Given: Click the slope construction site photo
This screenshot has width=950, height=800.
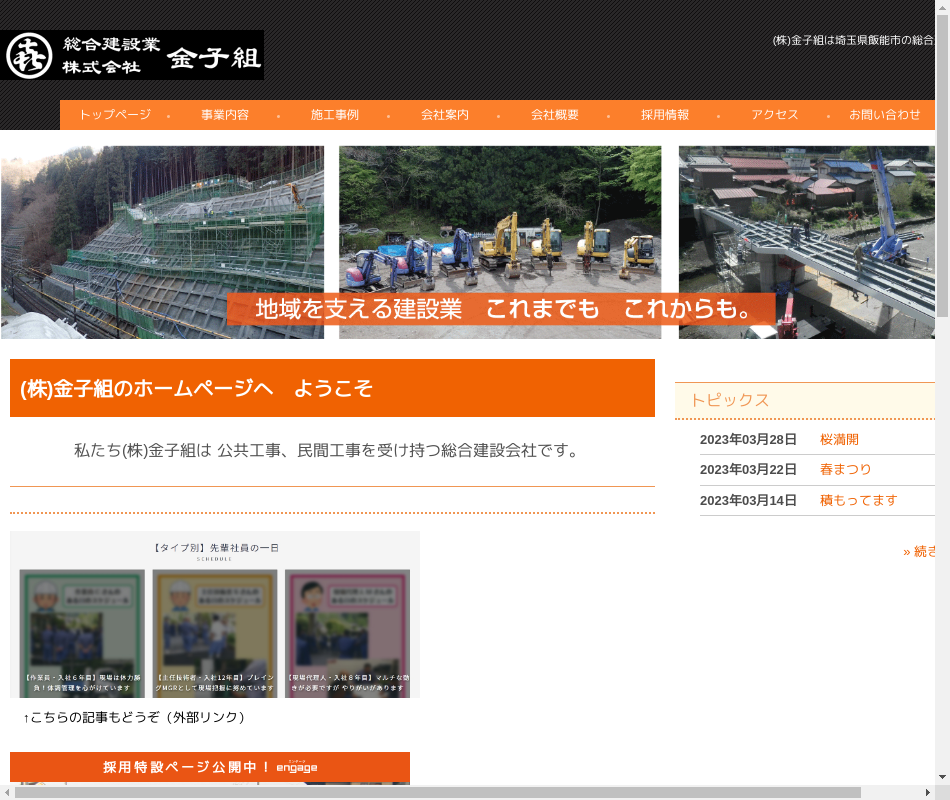Looking at the screenshot, I should [x=162, y=230].
